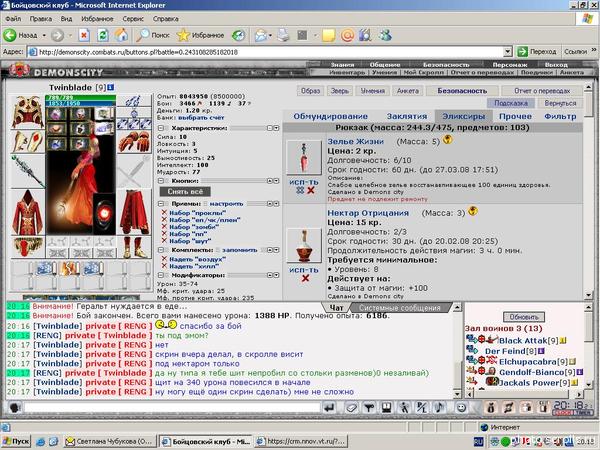Click the chat message input field

pyautogui.click(x=172, y=408)
